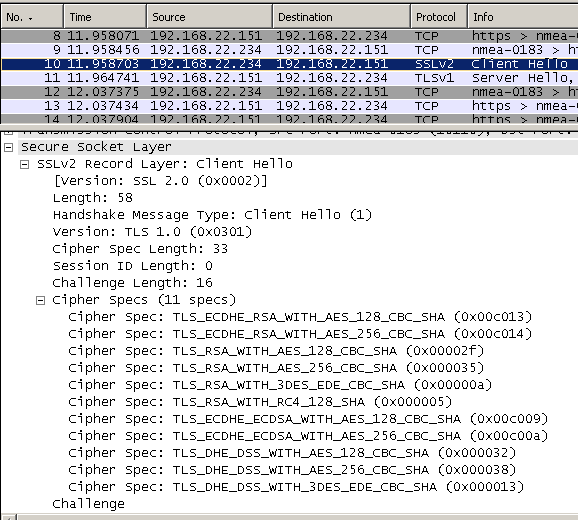Collapse the Secure Socket Layer tree node

[8, 147]
